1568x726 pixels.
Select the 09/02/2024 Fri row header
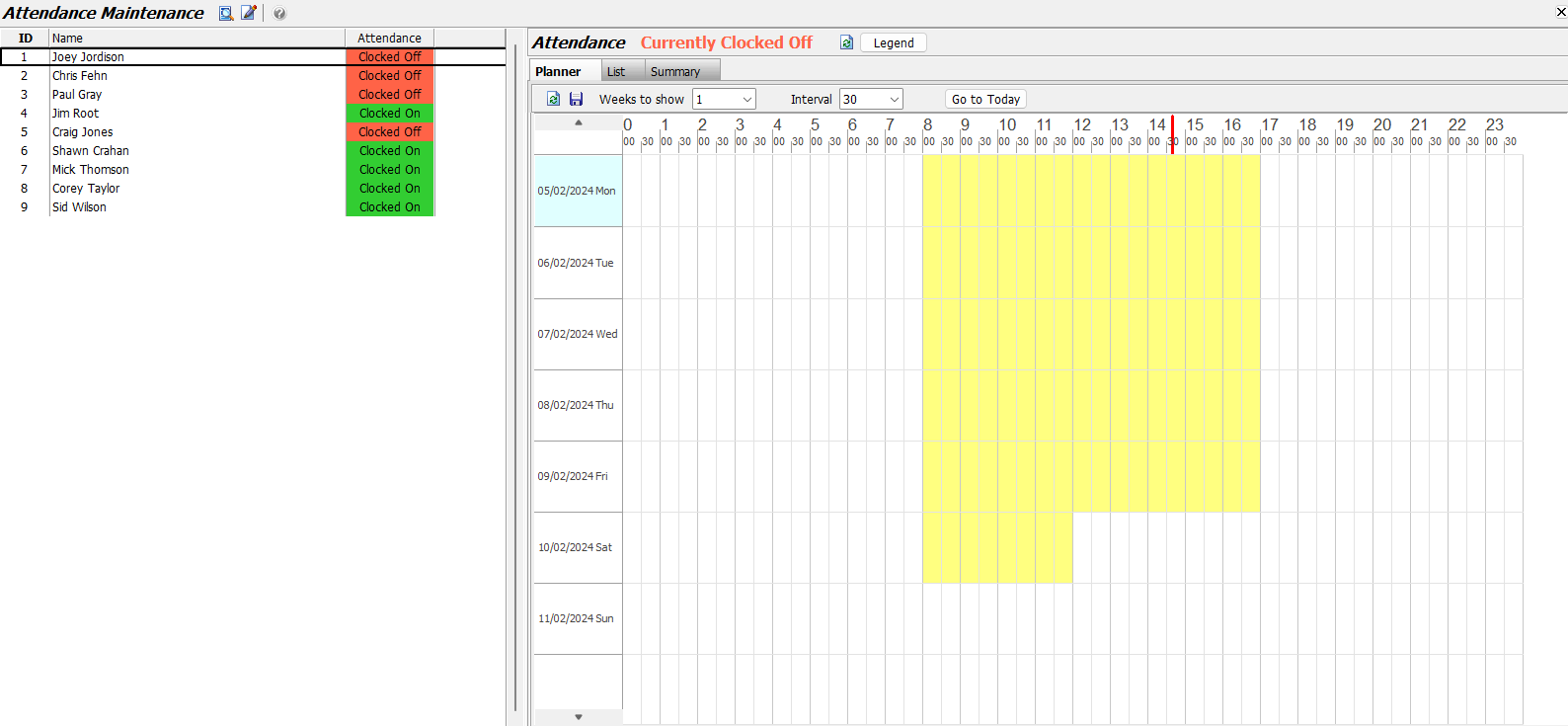click(x=578, y=476)
